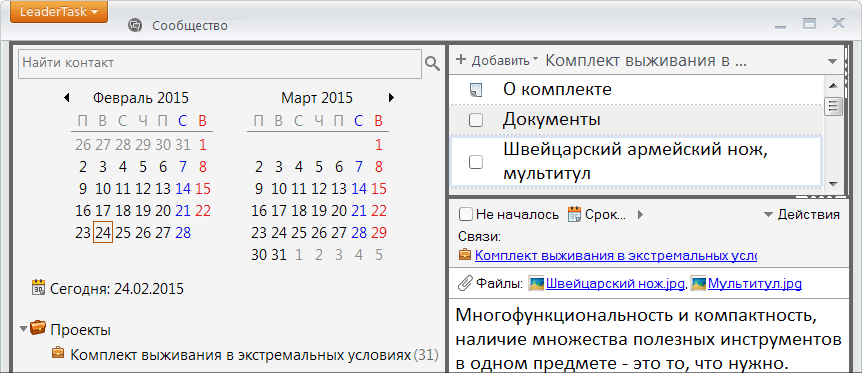Image resolution: width=862 pixels, height=373 pixels.
Task: Check the Документы task checkbox
Action: point(476,120)
